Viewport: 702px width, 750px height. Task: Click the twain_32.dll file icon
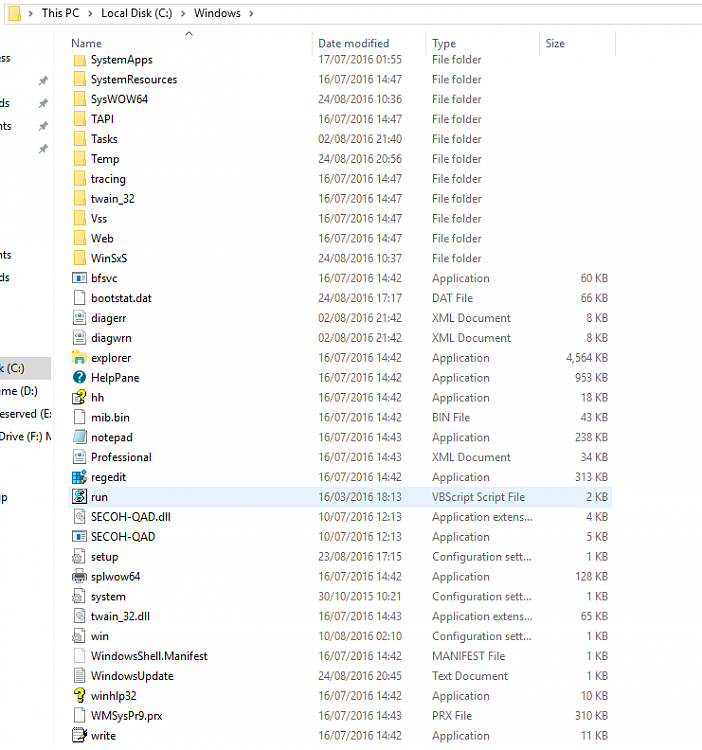[x=79, y=616]
